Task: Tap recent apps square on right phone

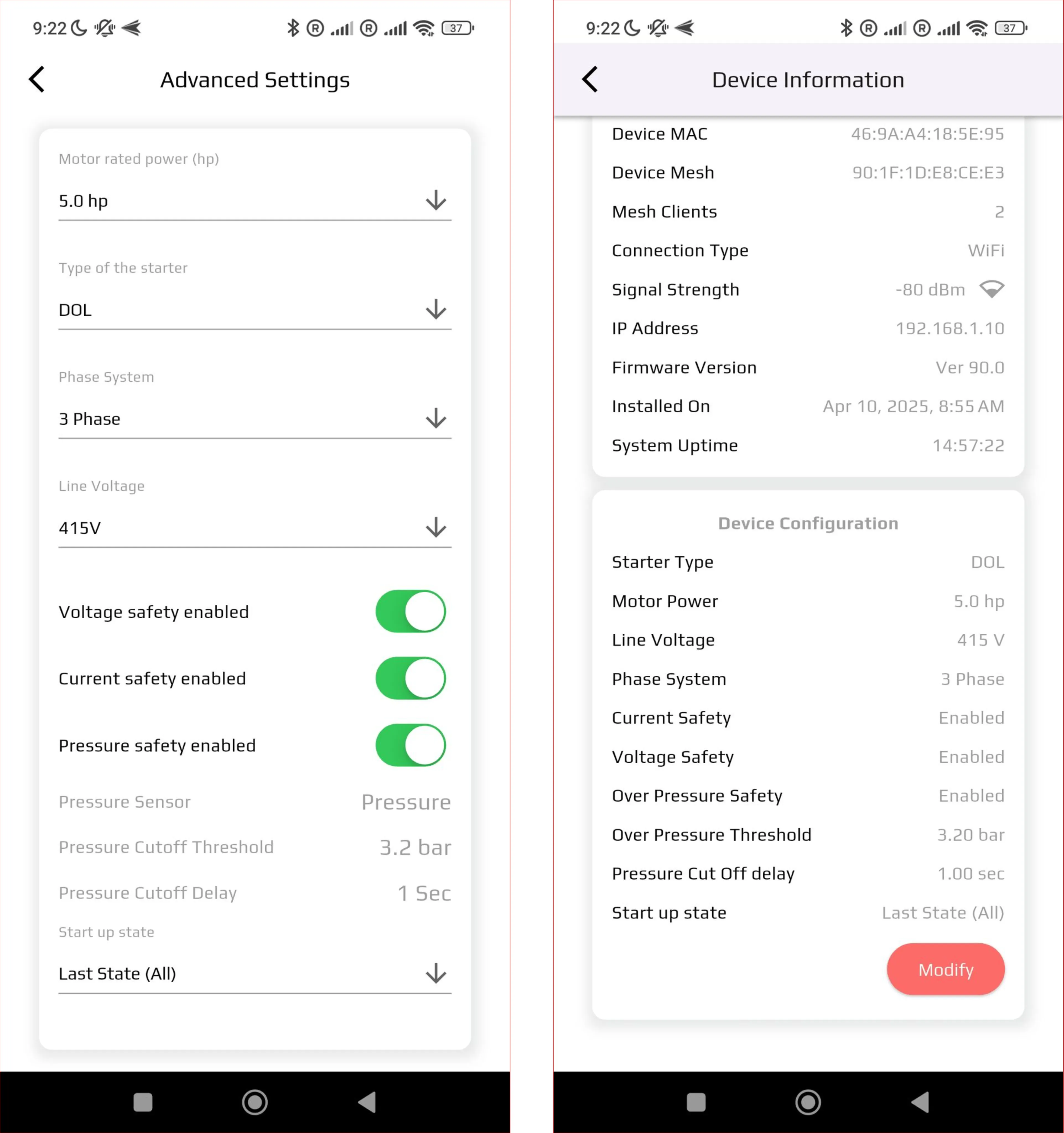Action: (x=696, y=1102)
